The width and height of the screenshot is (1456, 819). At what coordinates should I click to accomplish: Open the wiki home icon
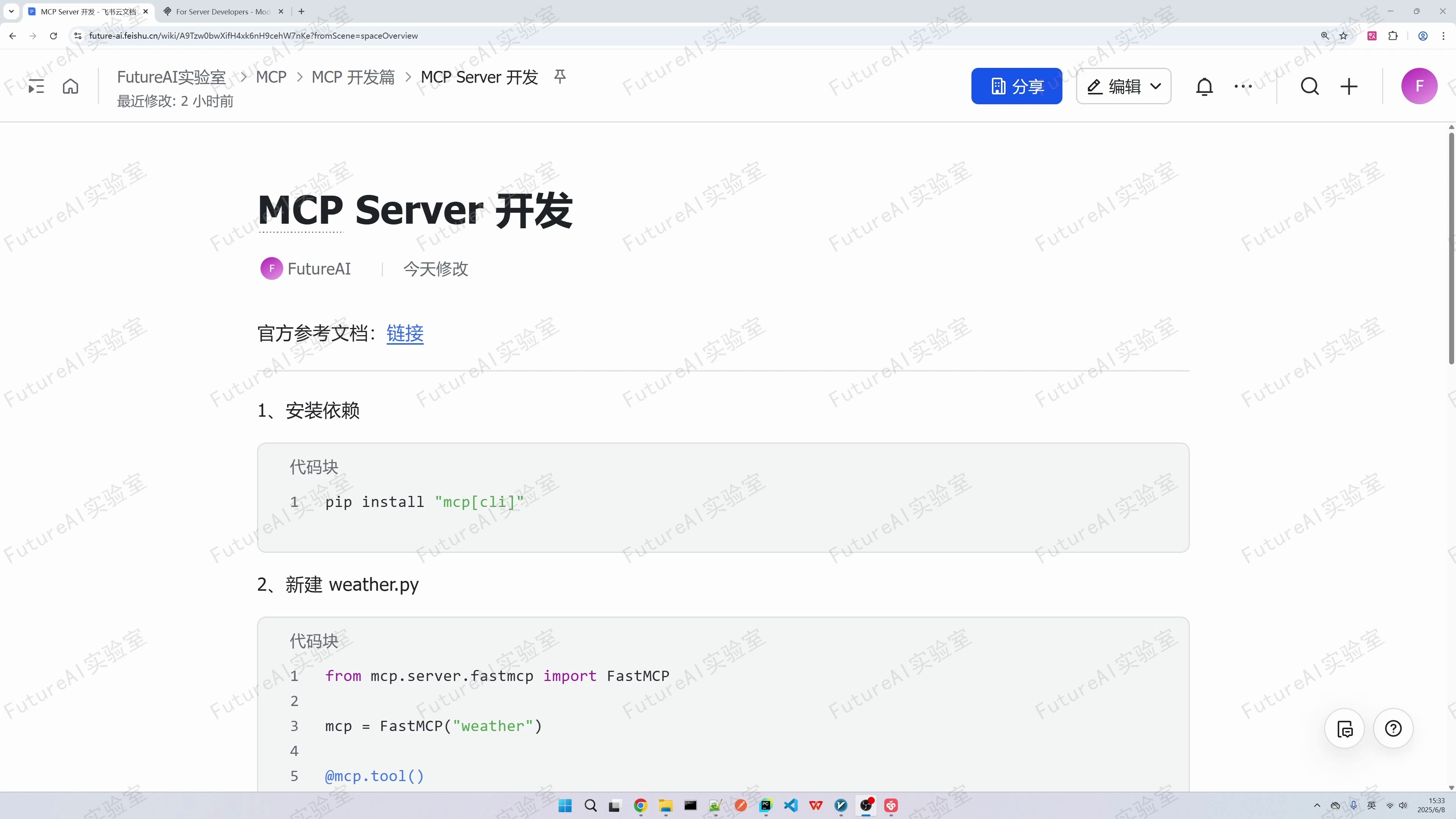[70, 86]
